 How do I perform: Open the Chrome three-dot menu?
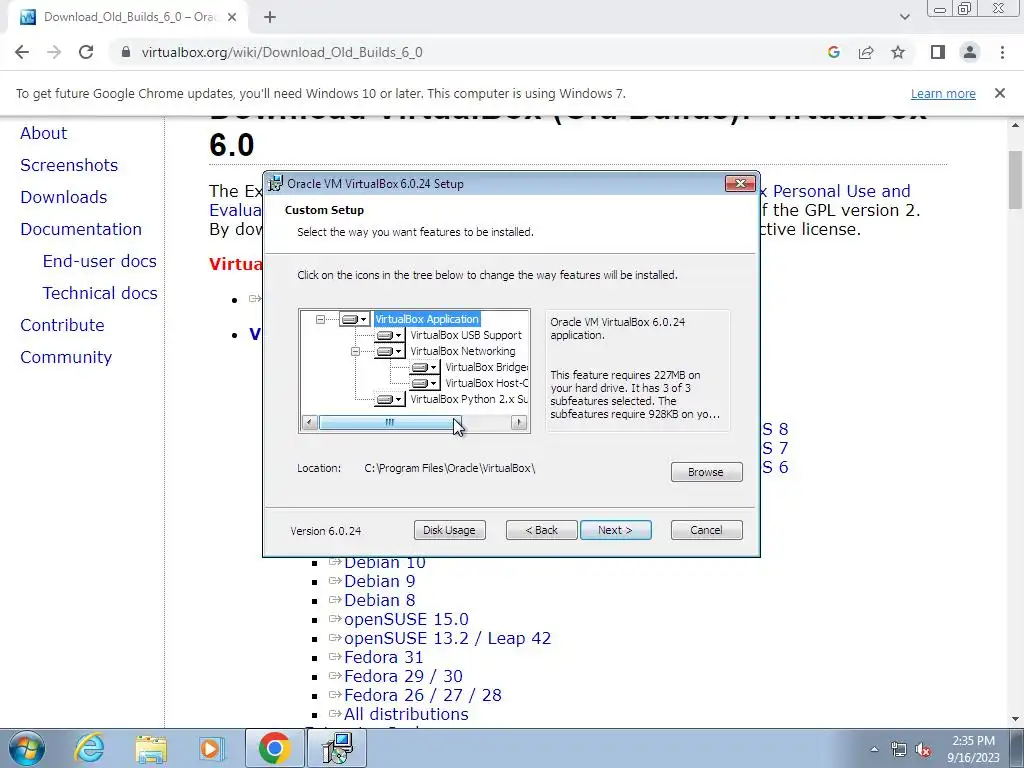point(1002,52)
